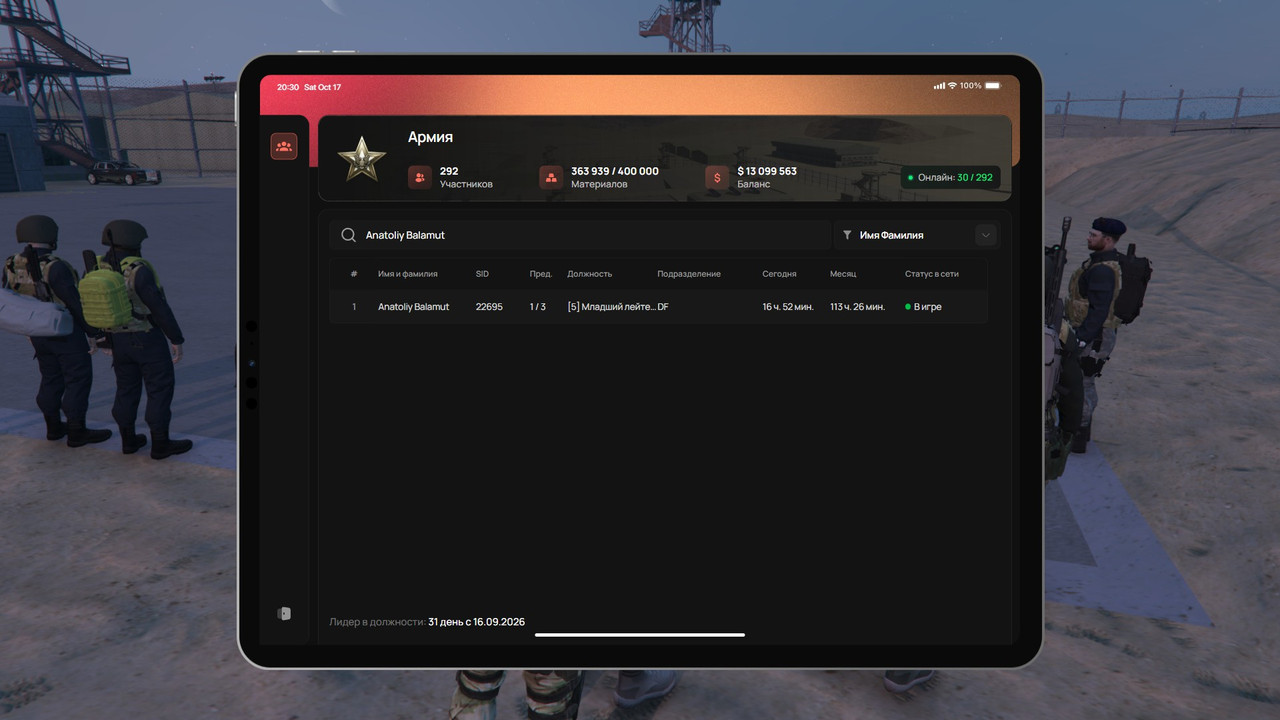Click the tablet home indicator bar

[x=640, y=634]
